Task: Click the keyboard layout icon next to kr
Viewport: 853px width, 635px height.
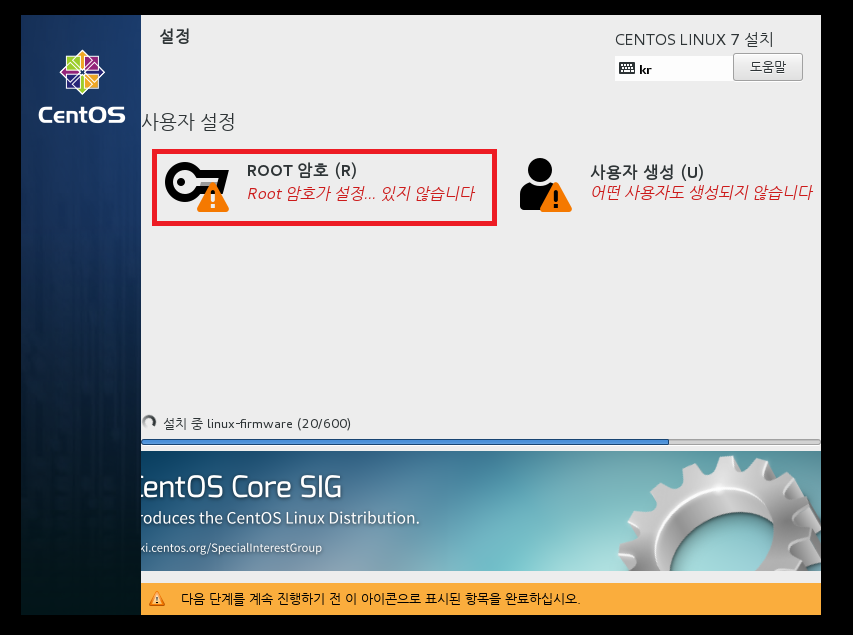Action: pos(627,69)
